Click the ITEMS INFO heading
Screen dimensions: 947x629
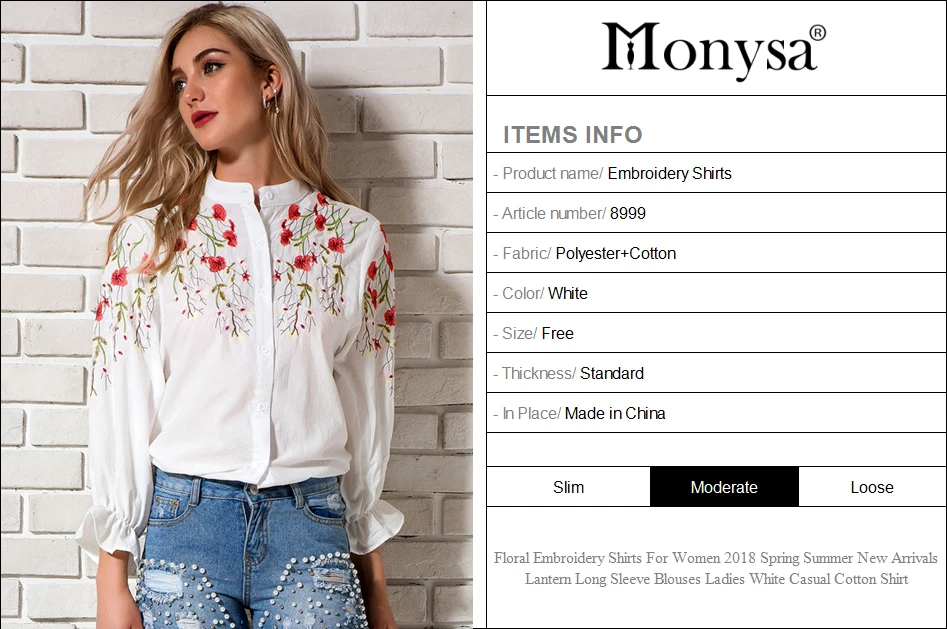tap(573, 134)
